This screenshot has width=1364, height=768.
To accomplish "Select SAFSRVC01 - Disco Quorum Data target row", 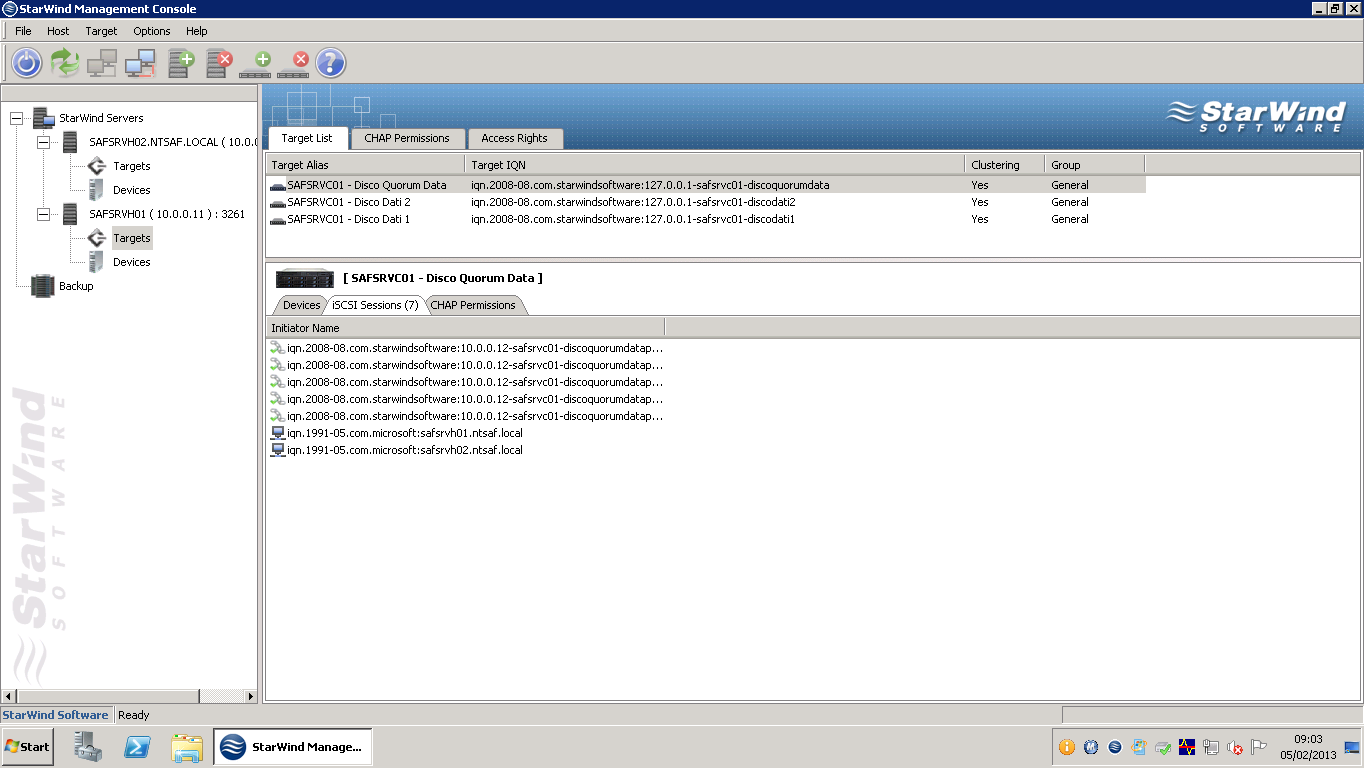I will coord(706,185).
